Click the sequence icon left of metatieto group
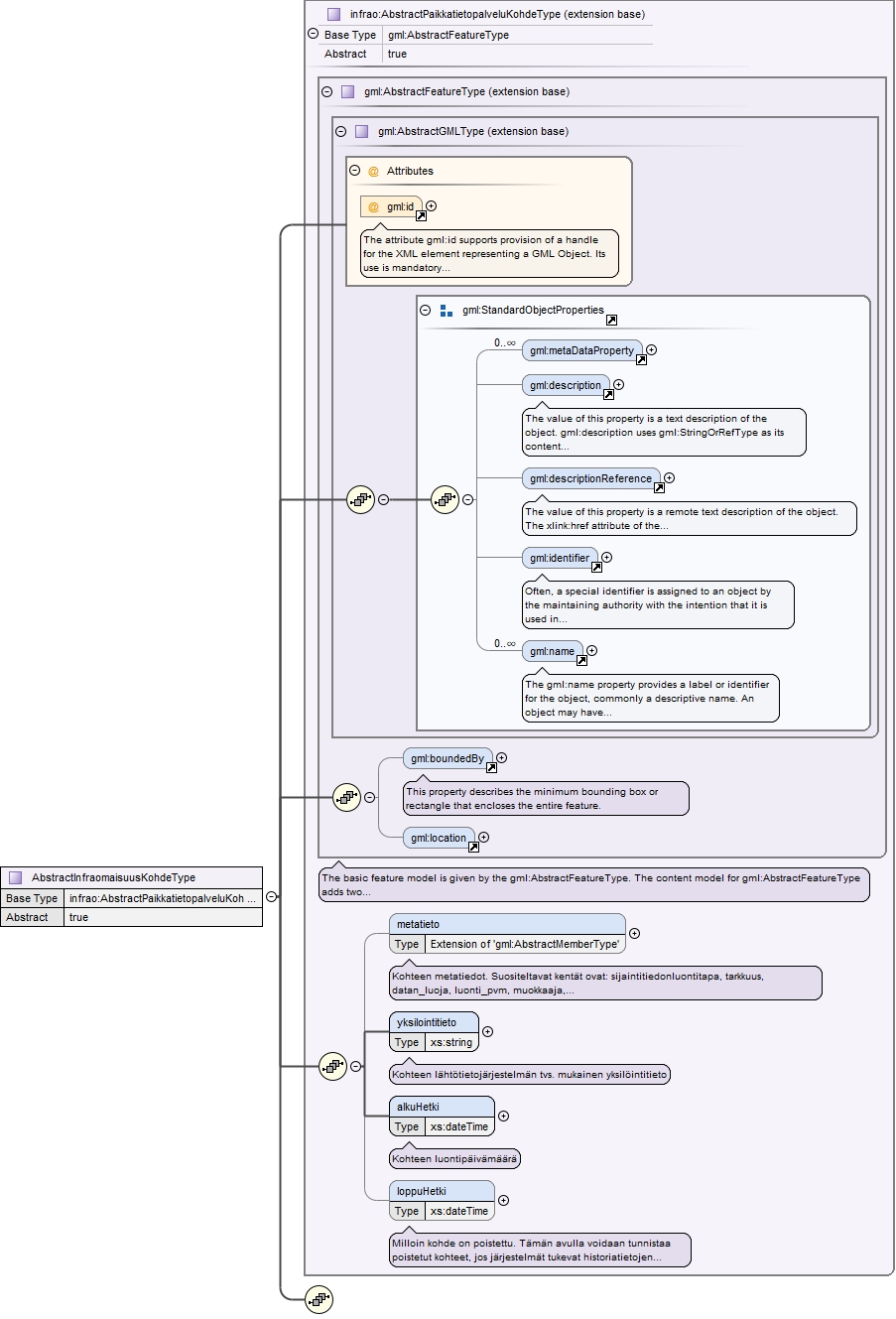This screenshot has height=1319, width=896. pyautogui.click(x=333, y=1066)
